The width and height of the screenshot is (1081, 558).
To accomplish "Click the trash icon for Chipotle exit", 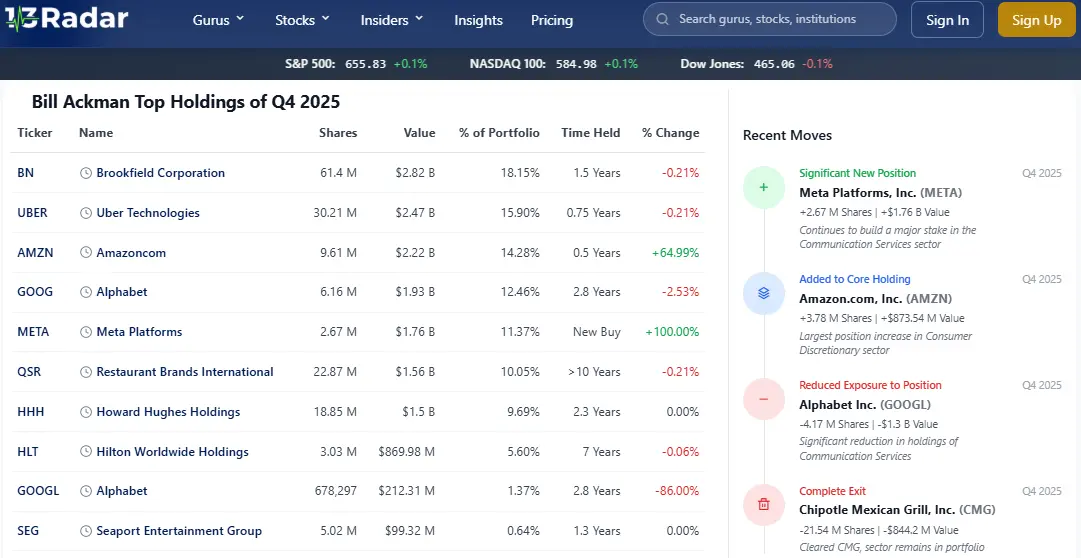I will pyautogui.click(x=763, y=504).
